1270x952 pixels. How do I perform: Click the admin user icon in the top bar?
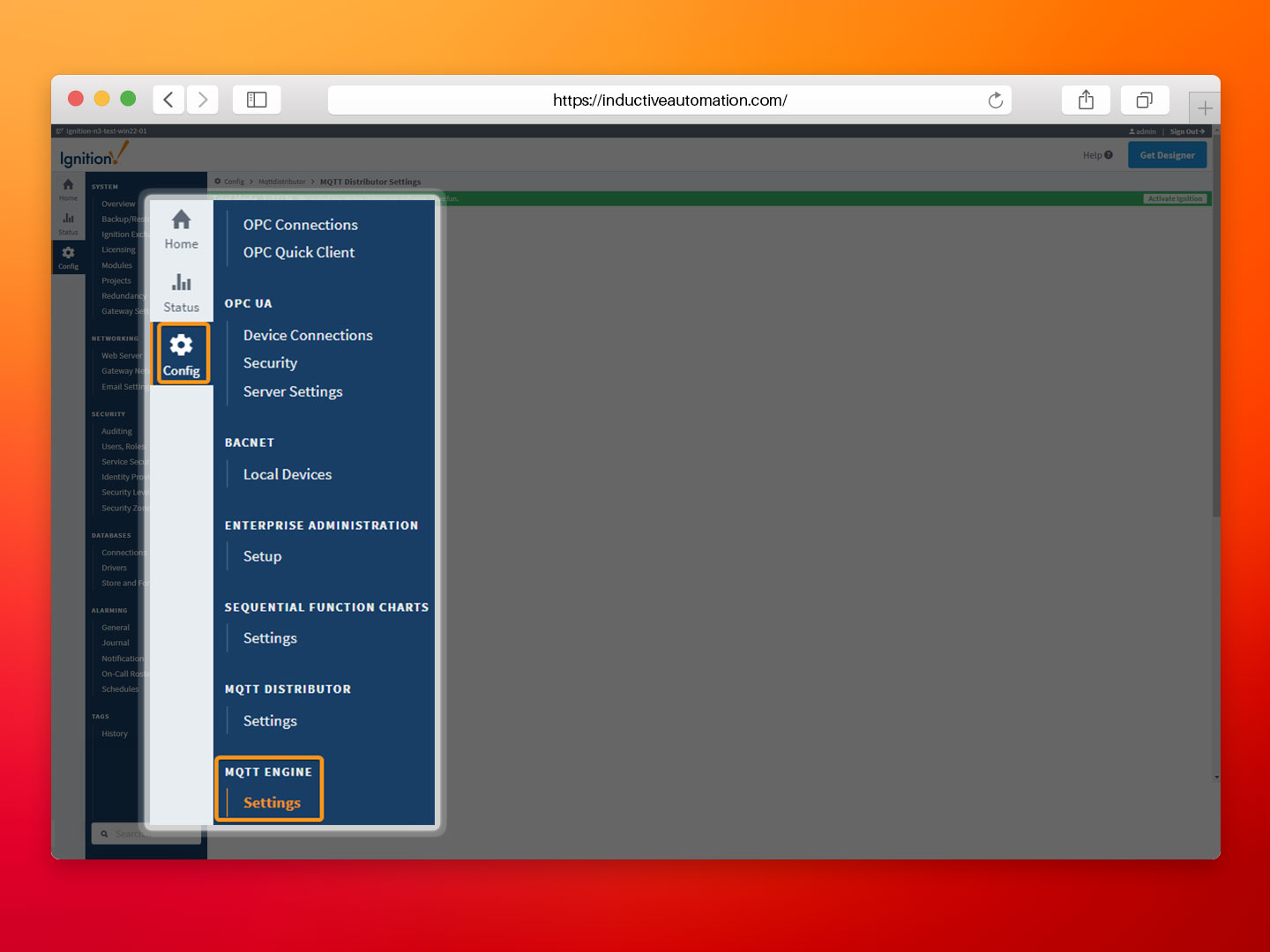tap(1133, 131)
